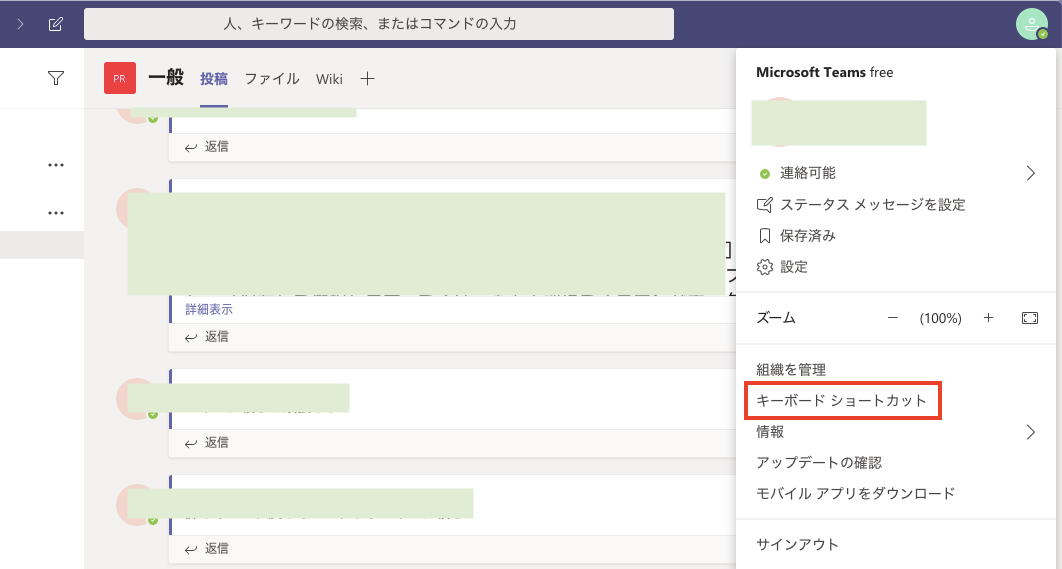Switch to the 投稿 tab
The height and width of the screenshot is (569, 1062).
pos(214,79)
